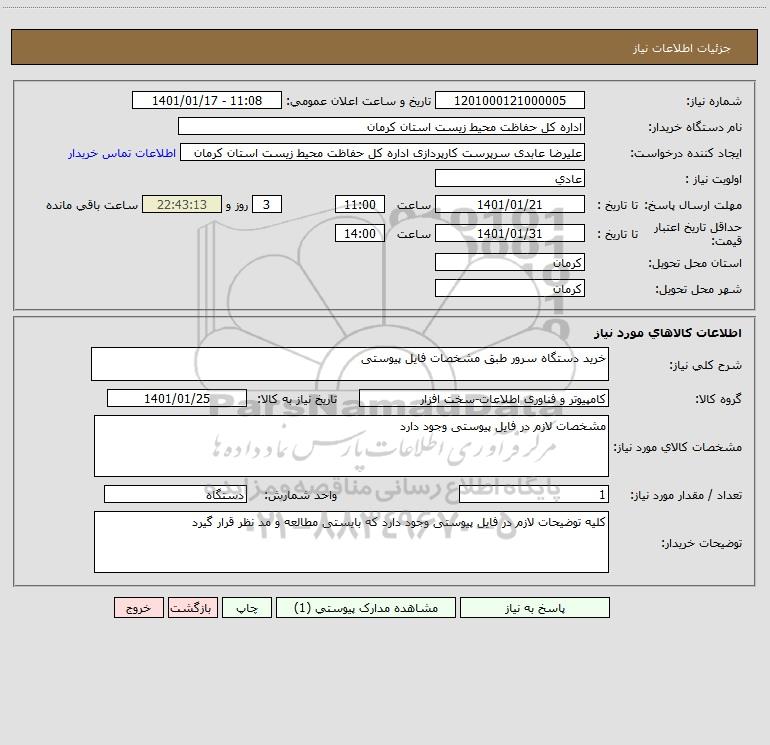The height and width of the screenshot is (745, 770).
Task: Click the label مهلت ارسال پاسخ
Action: 691,205
